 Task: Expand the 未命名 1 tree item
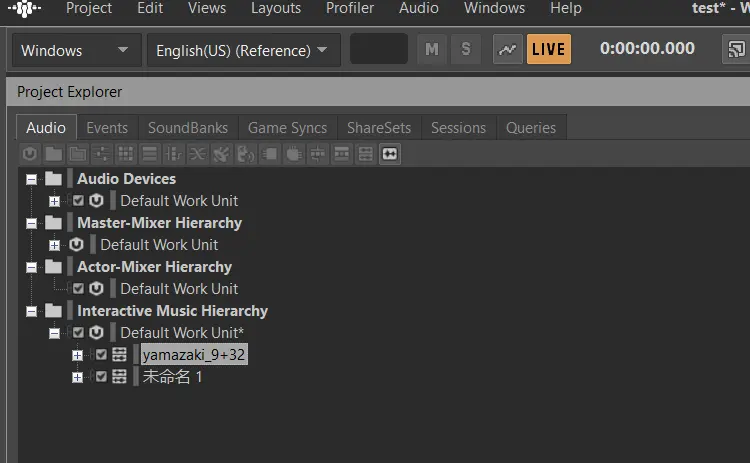click(77, 377)
